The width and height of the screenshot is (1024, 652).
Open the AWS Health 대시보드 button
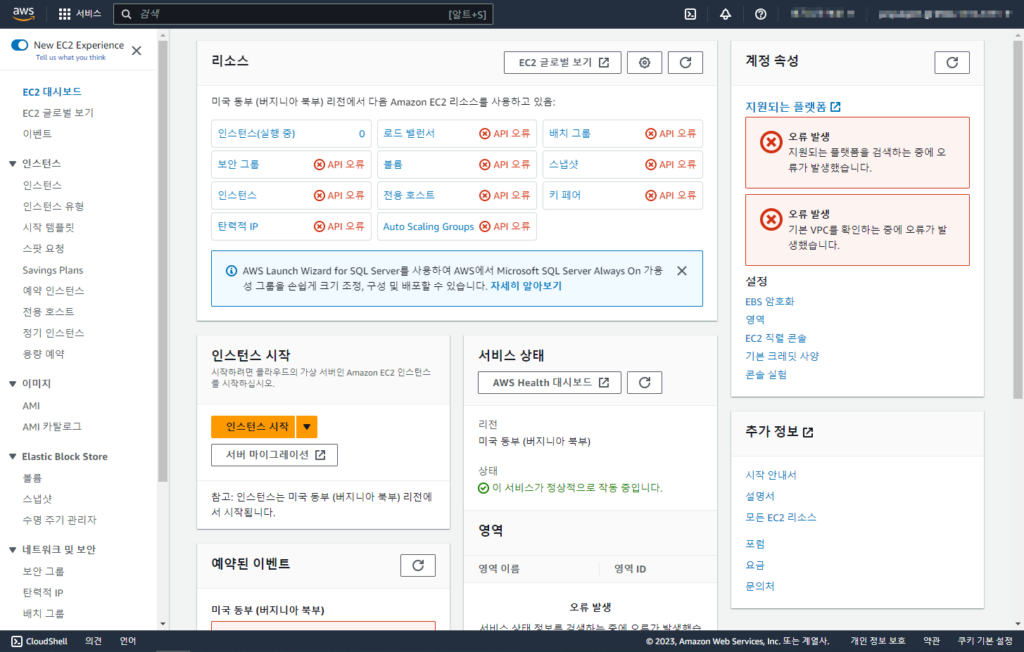[549, 383]
